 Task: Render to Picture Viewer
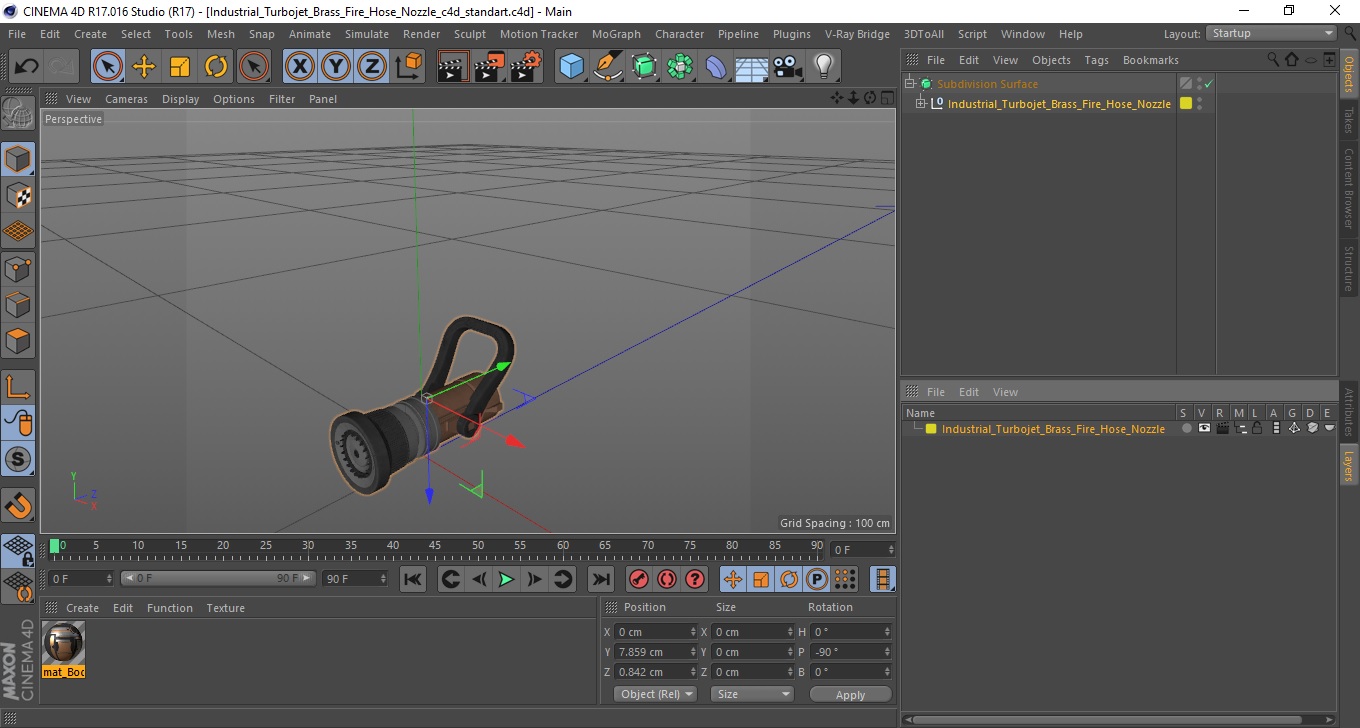click(x=489, y=67)
